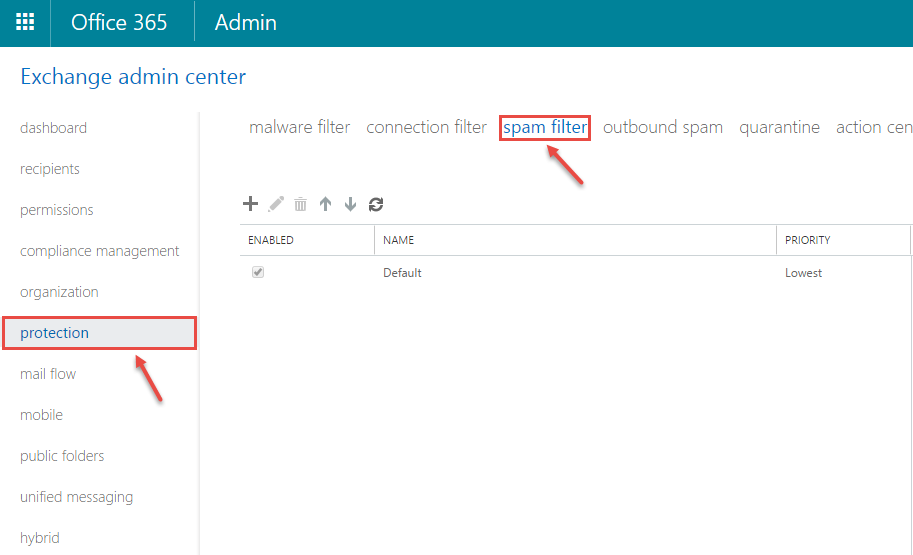Viewport: 913px width, 555px height.
Task: Select the spam filter tab
Action: coord(545,128)
